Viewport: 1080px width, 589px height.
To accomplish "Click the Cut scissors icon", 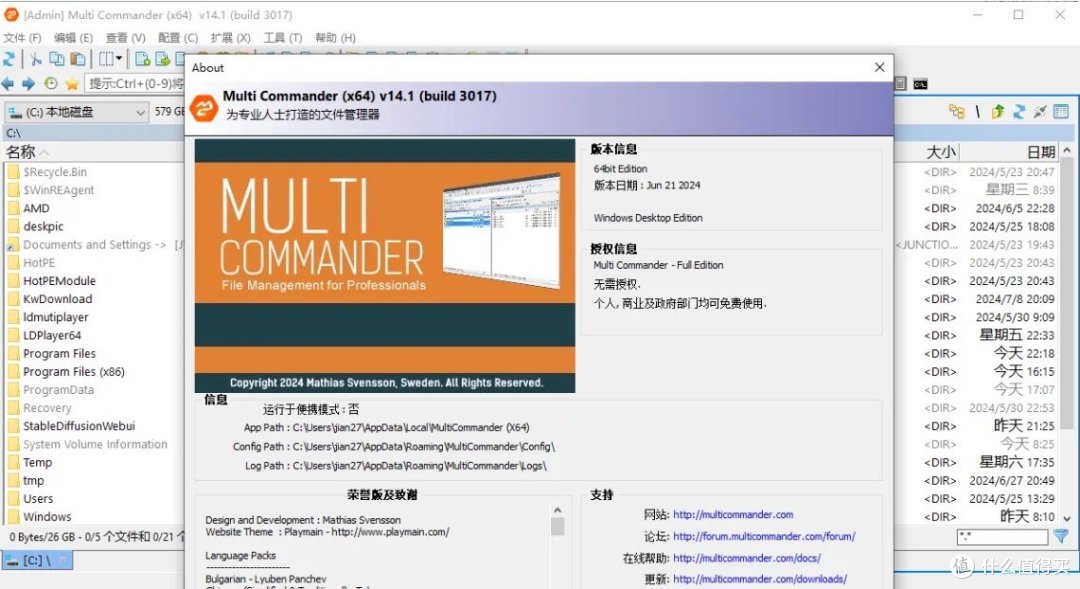I will click(36, 59).
